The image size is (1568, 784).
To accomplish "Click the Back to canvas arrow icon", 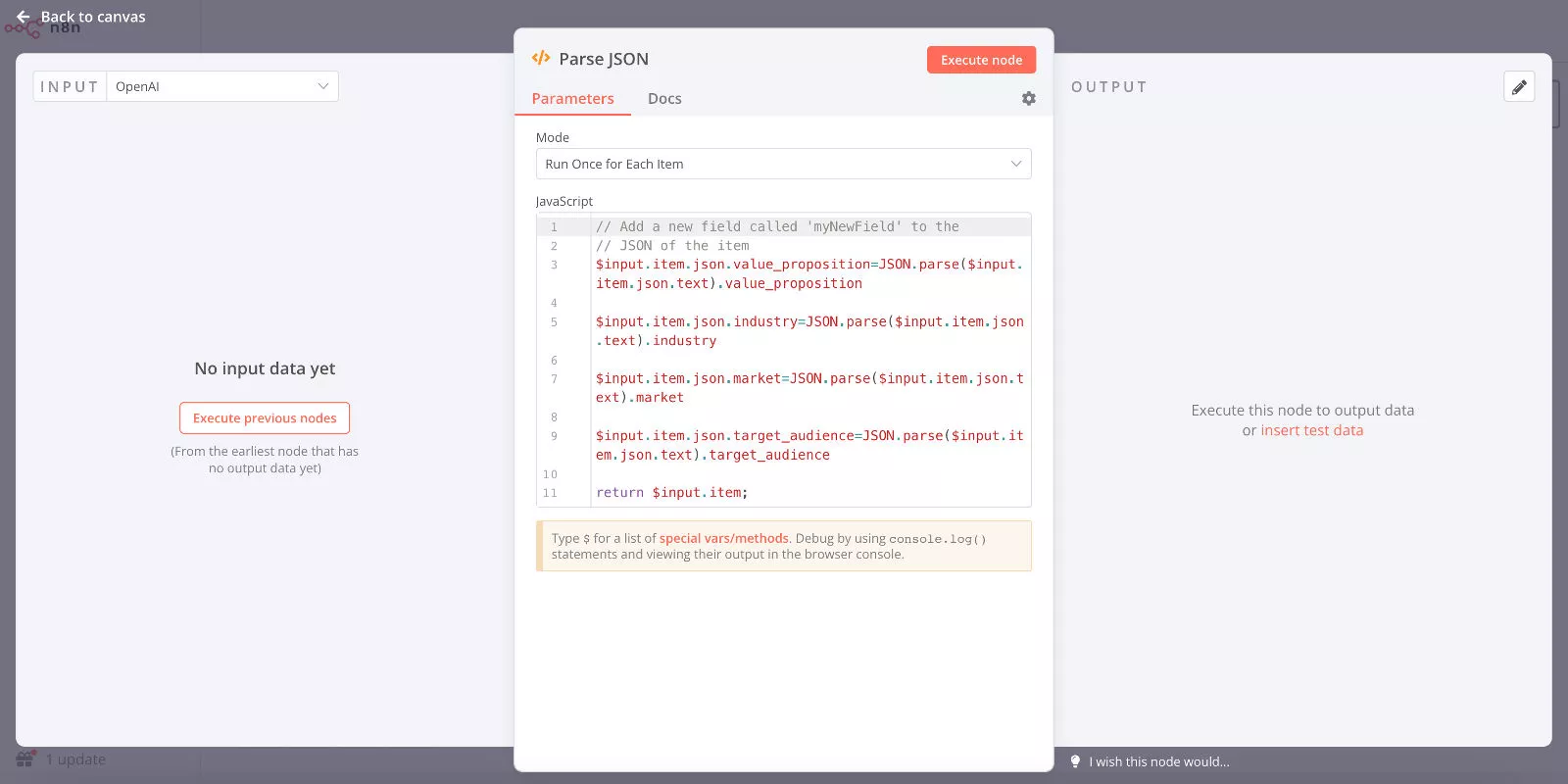I will [x=24, y=17].
